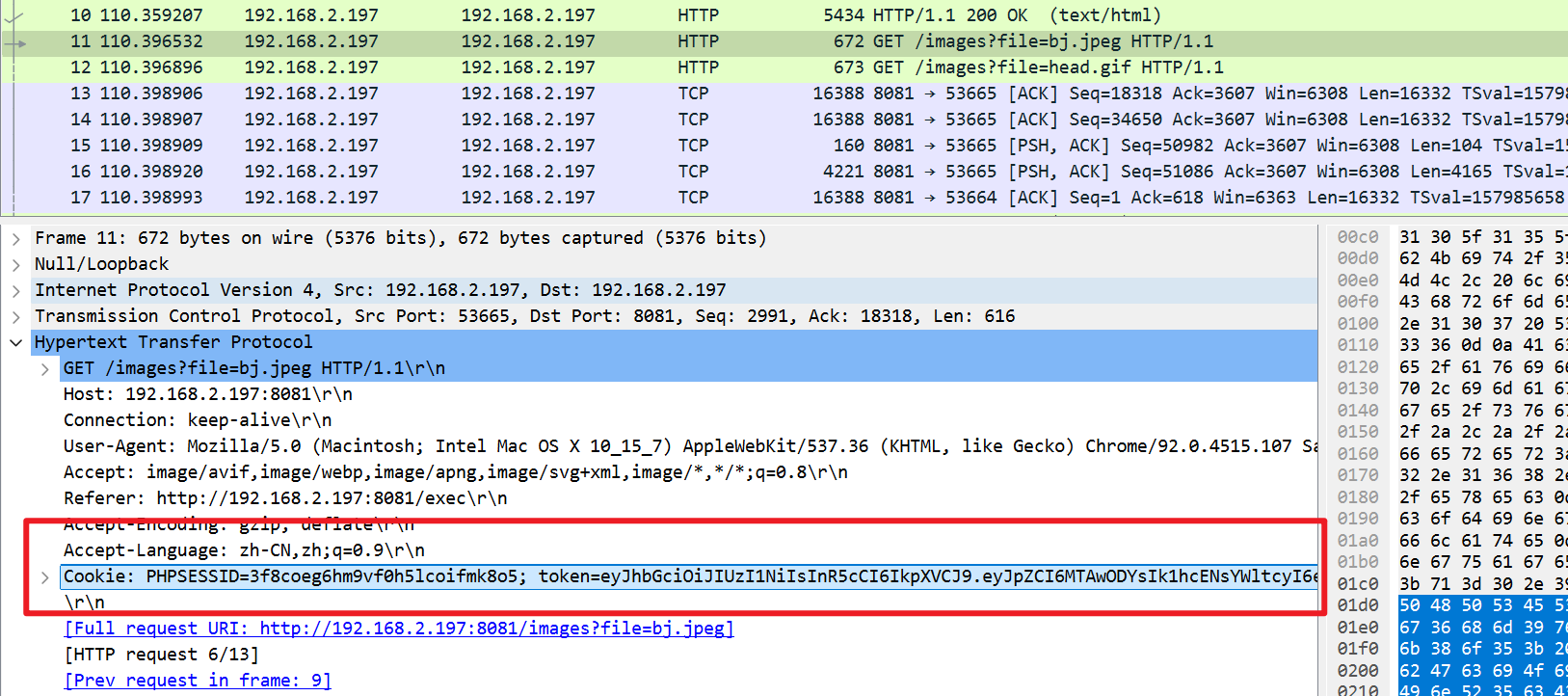This screenshot has height=696, width=1568.
Task: Click hex offset row 01d0 highlighted bytes
Action: pyautogui.click(x=1483, y=605)
